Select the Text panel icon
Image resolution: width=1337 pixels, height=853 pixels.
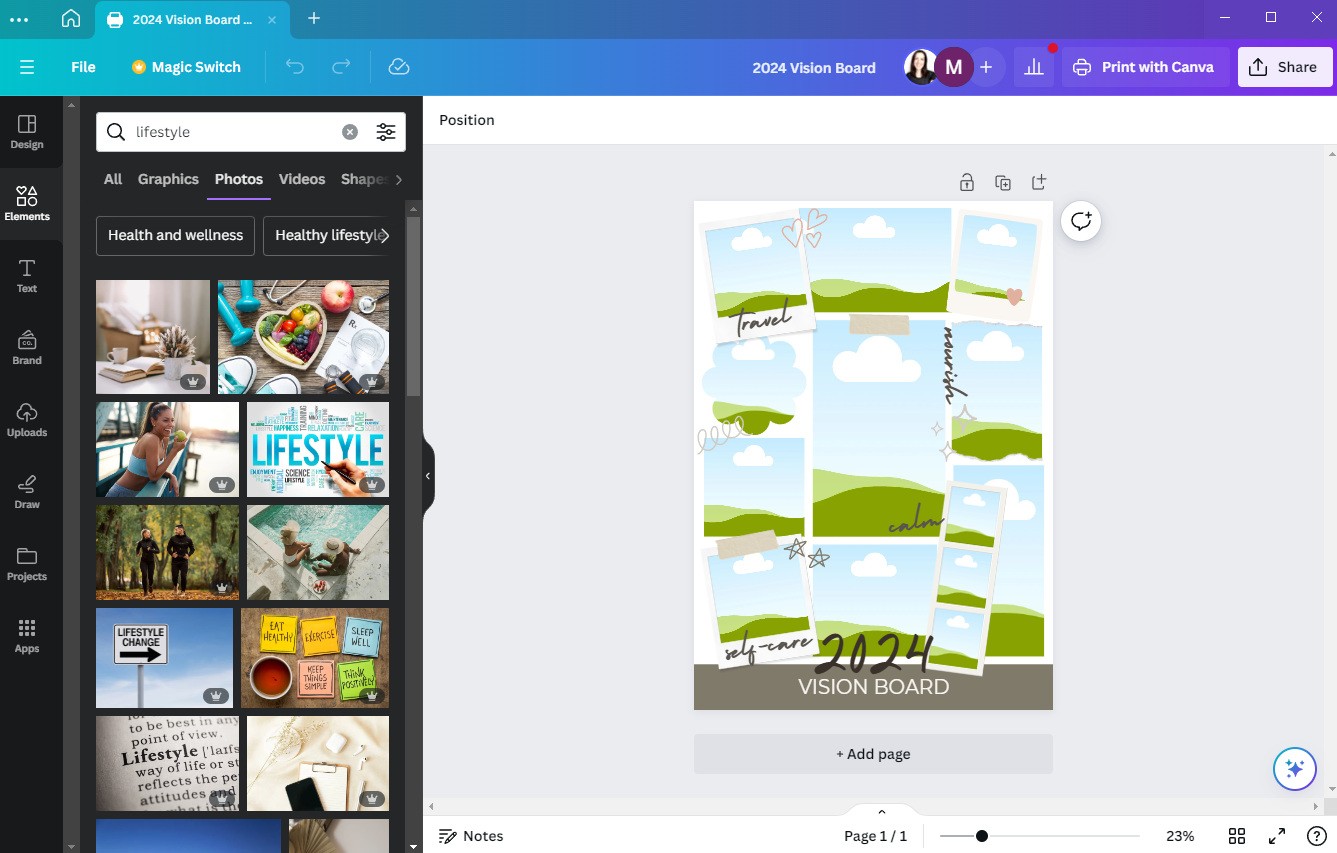click(x=27, y=274)
